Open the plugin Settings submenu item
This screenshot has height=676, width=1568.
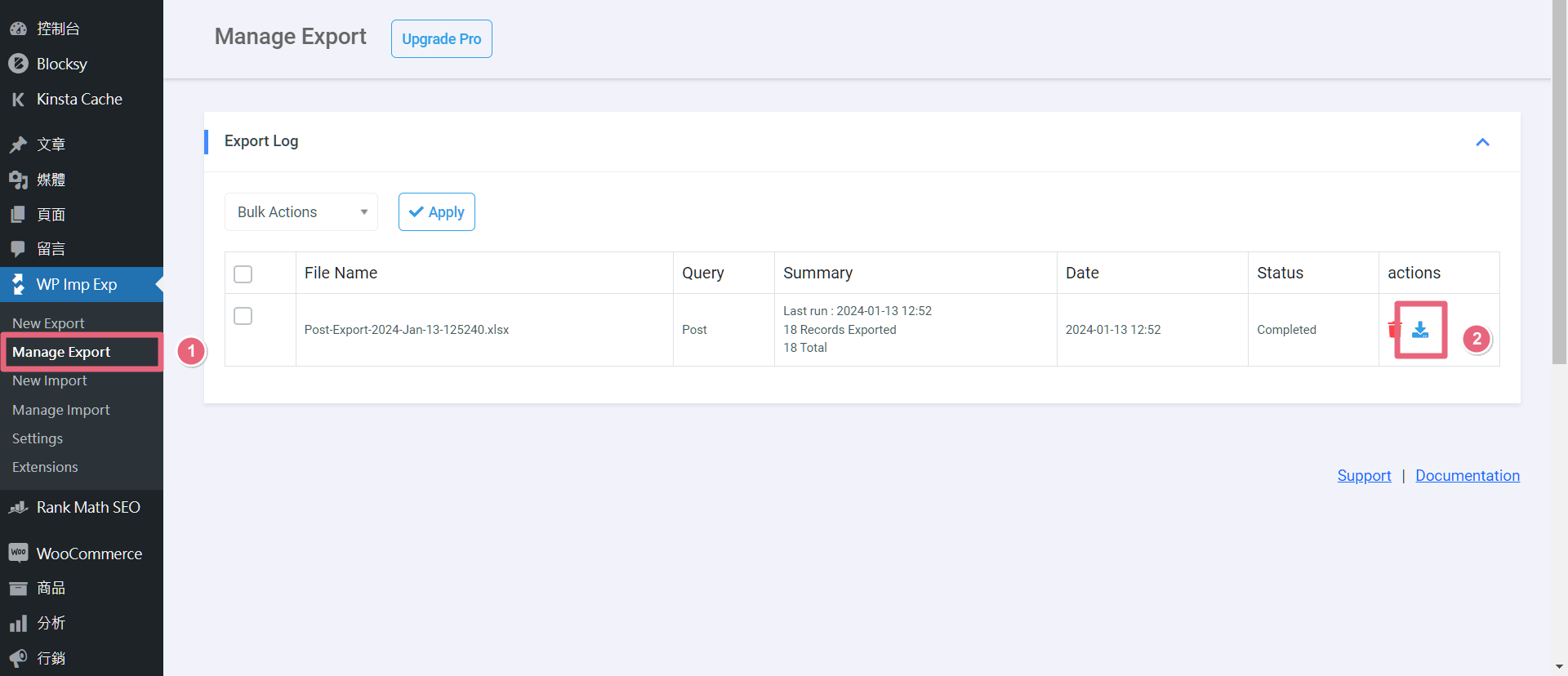pyautogui.click(x=38, y=438)
